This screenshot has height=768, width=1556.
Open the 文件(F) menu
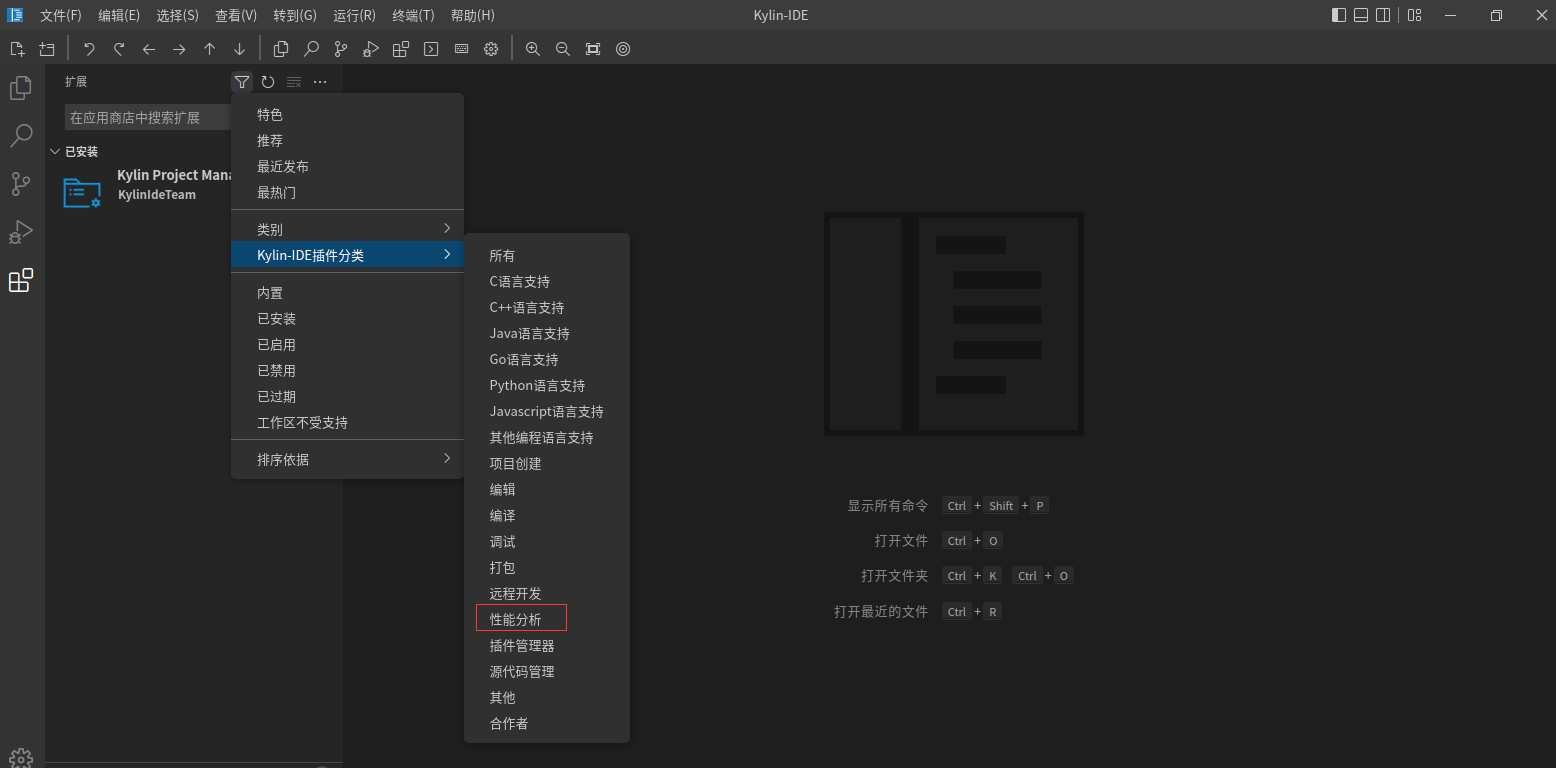coord(61,15)
